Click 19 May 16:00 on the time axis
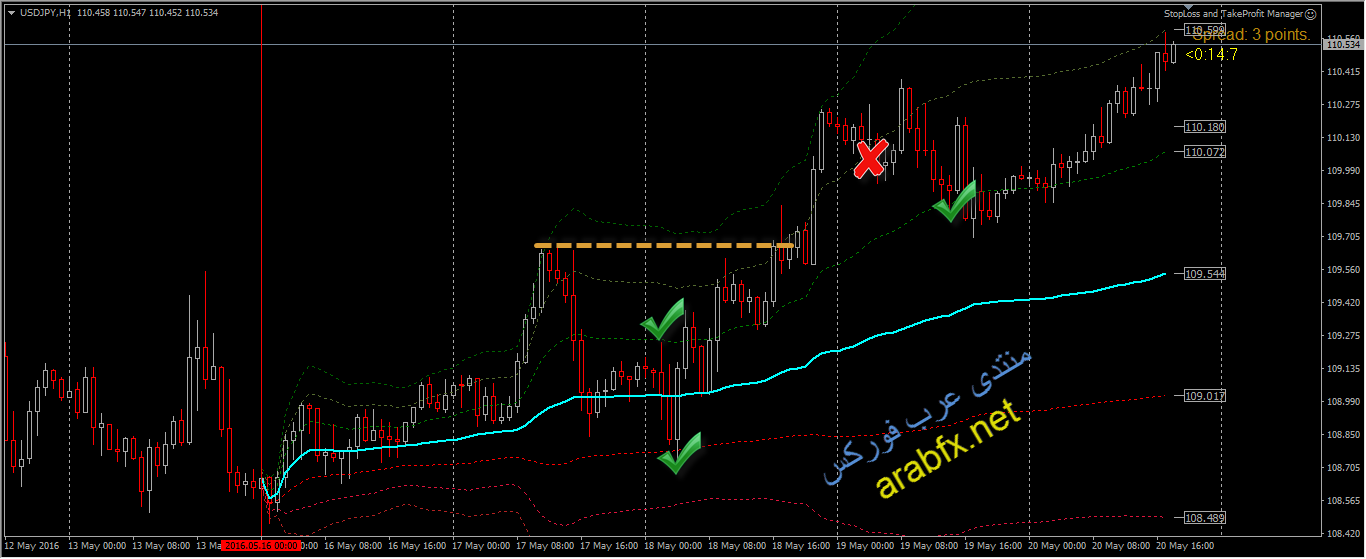This screenshot has height=559, width=1366. [993, 547]
